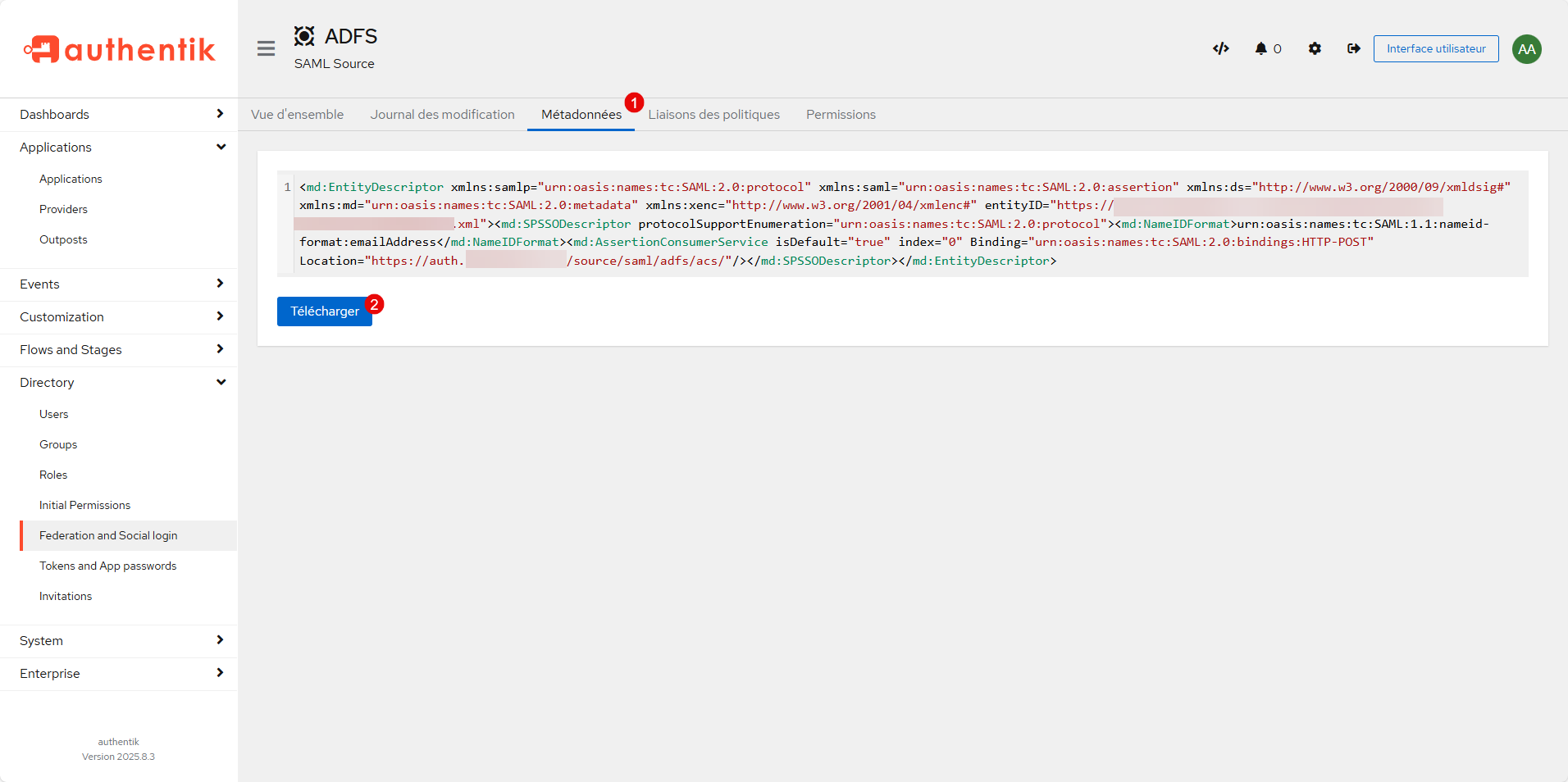The width and height of the screenshot is (1568, 782).
Task: Click the Télécharger button
Action: (324, 311)
